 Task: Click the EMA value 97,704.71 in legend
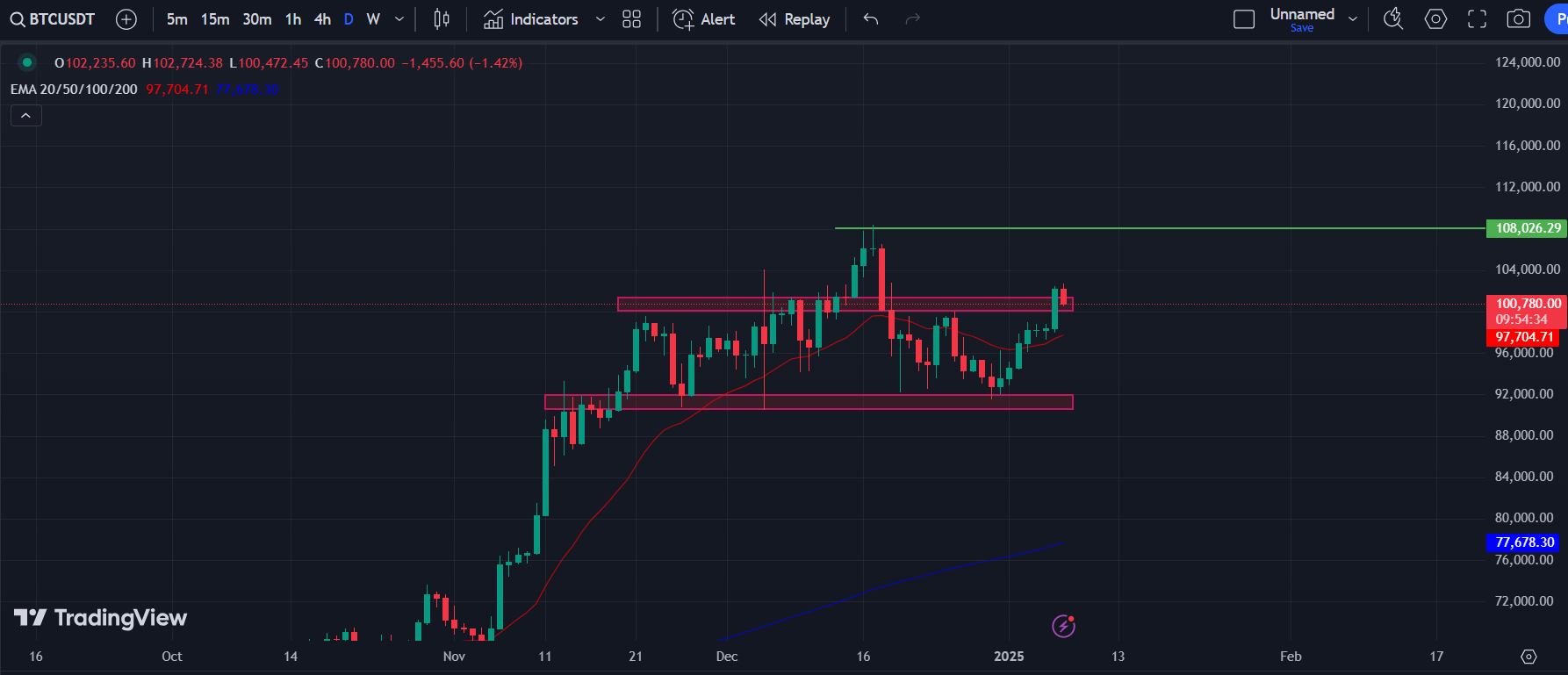tap(177, 90)
